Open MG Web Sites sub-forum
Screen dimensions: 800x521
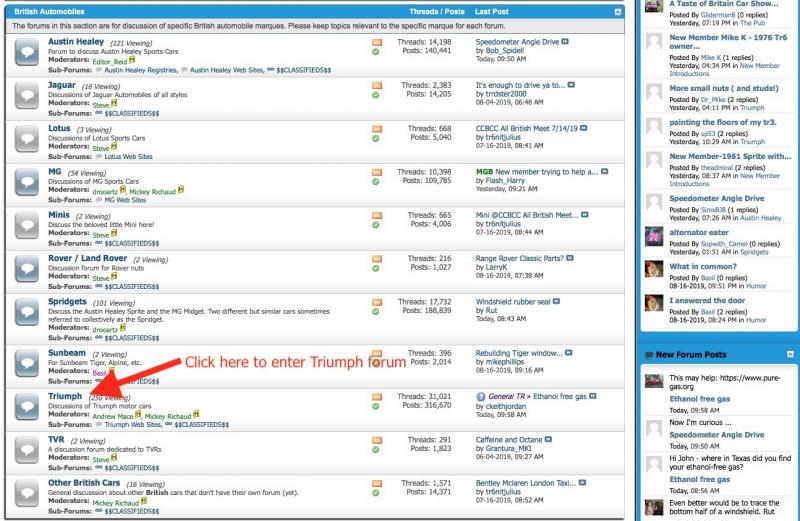[x=125, y=200]
